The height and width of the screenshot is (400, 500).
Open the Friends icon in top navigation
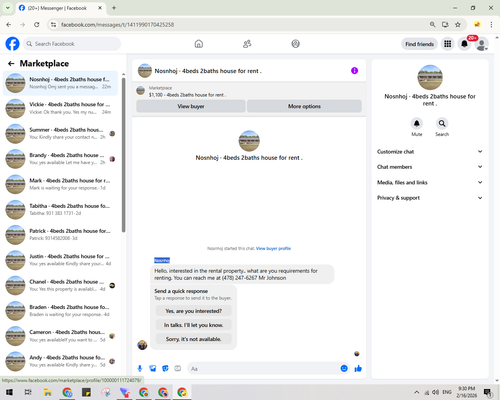[247, 44]
